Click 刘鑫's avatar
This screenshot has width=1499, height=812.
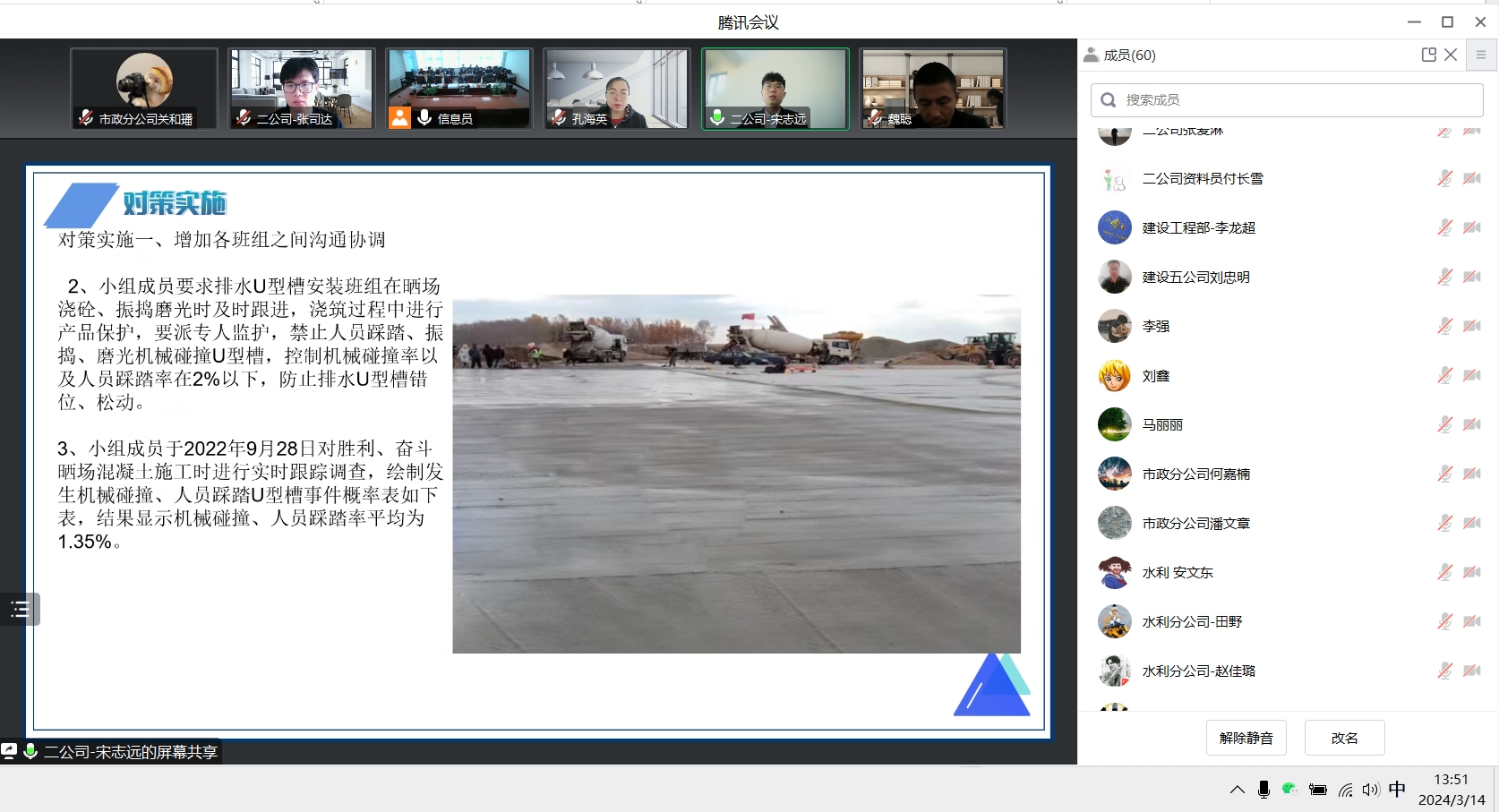click(x=1115, y=375)
